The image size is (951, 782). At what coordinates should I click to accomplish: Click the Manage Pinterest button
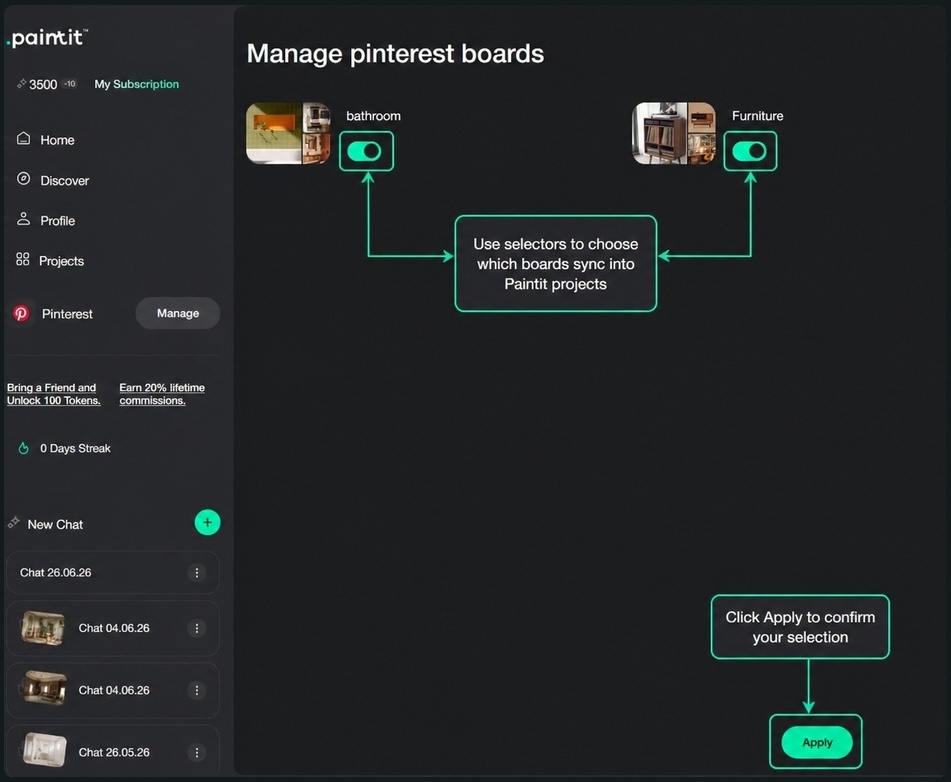[178, 313]
